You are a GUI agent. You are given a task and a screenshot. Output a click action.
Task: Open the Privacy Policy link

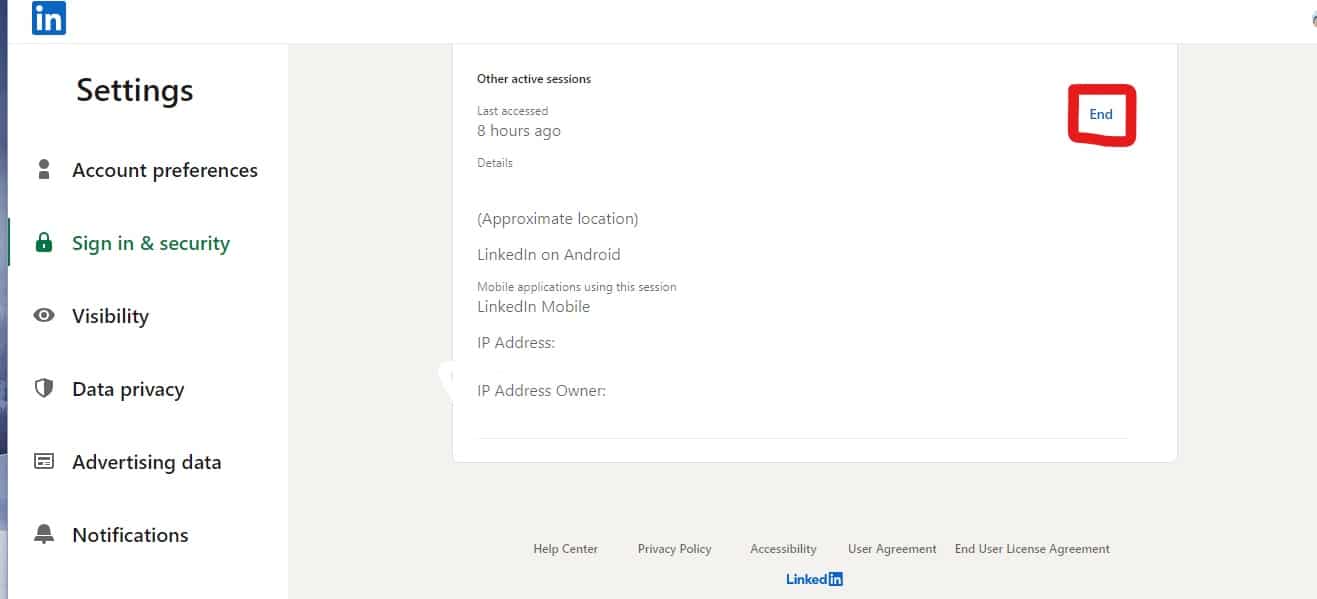tap(675, 549)
